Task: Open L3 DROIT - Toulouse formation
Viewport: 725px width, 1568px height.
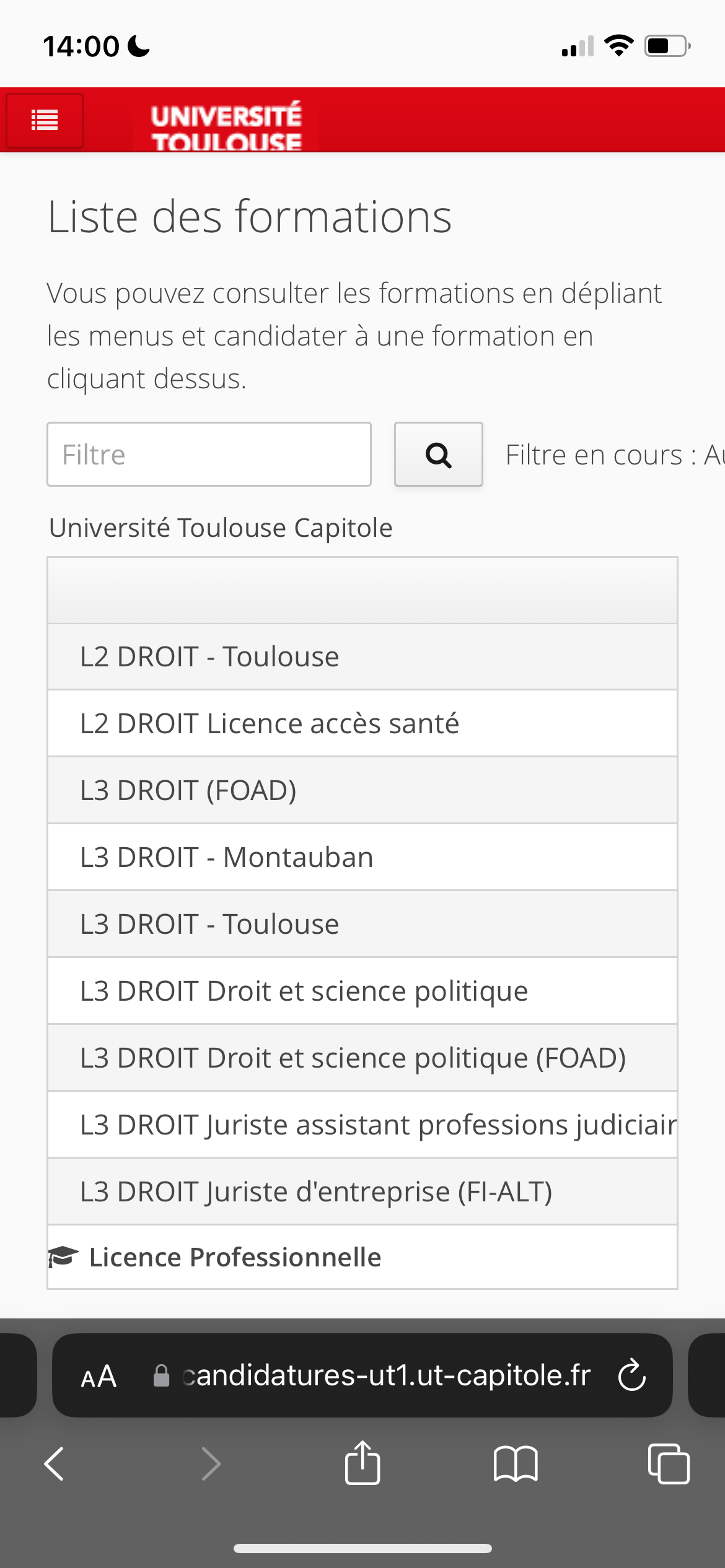Action: pos(209,924)
